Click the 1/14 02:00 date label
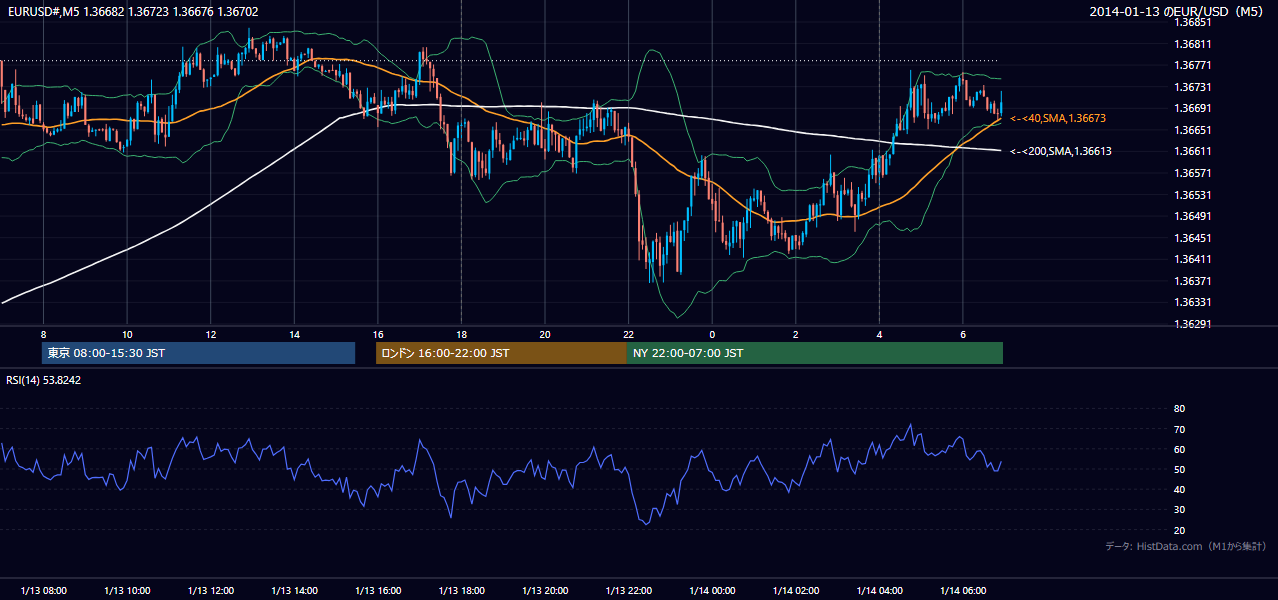This screenshot has width=1278, height=600. (x=795, y=590)
